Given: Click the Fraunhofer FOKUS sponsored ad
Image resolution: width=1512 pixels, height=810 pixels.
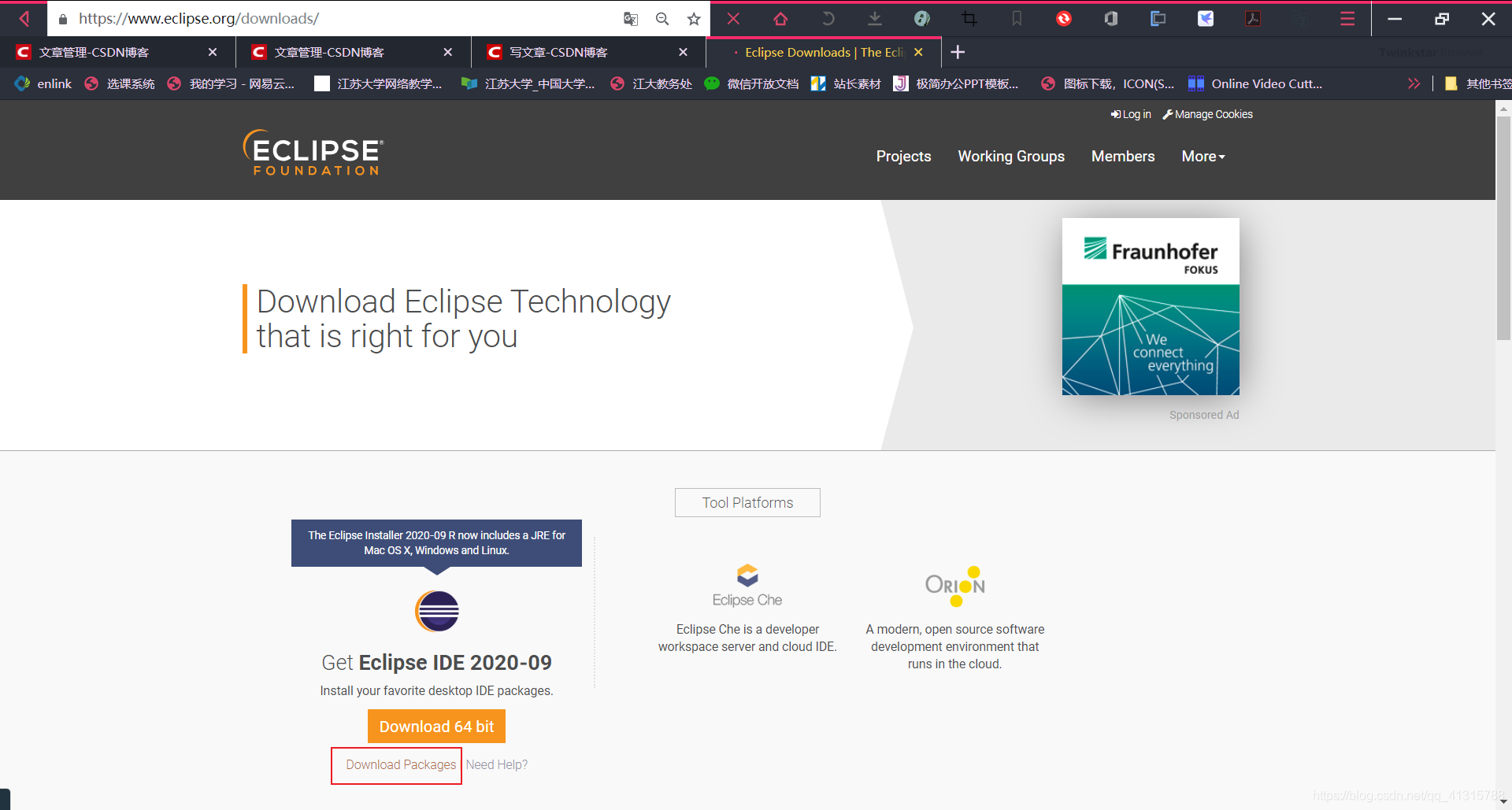Looking at the screenshot, I should [x=1151, y=306].
